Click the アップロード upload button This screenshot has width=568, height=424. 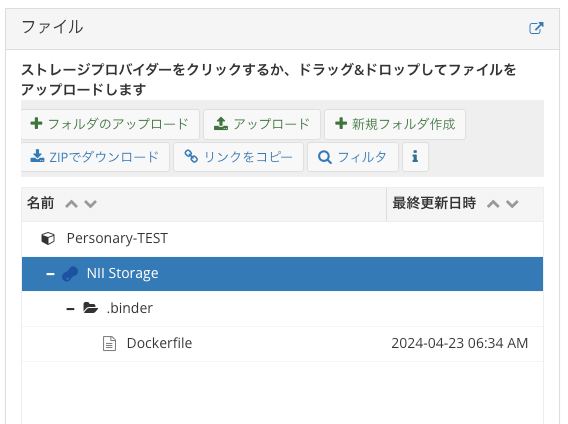coord(262,124)
